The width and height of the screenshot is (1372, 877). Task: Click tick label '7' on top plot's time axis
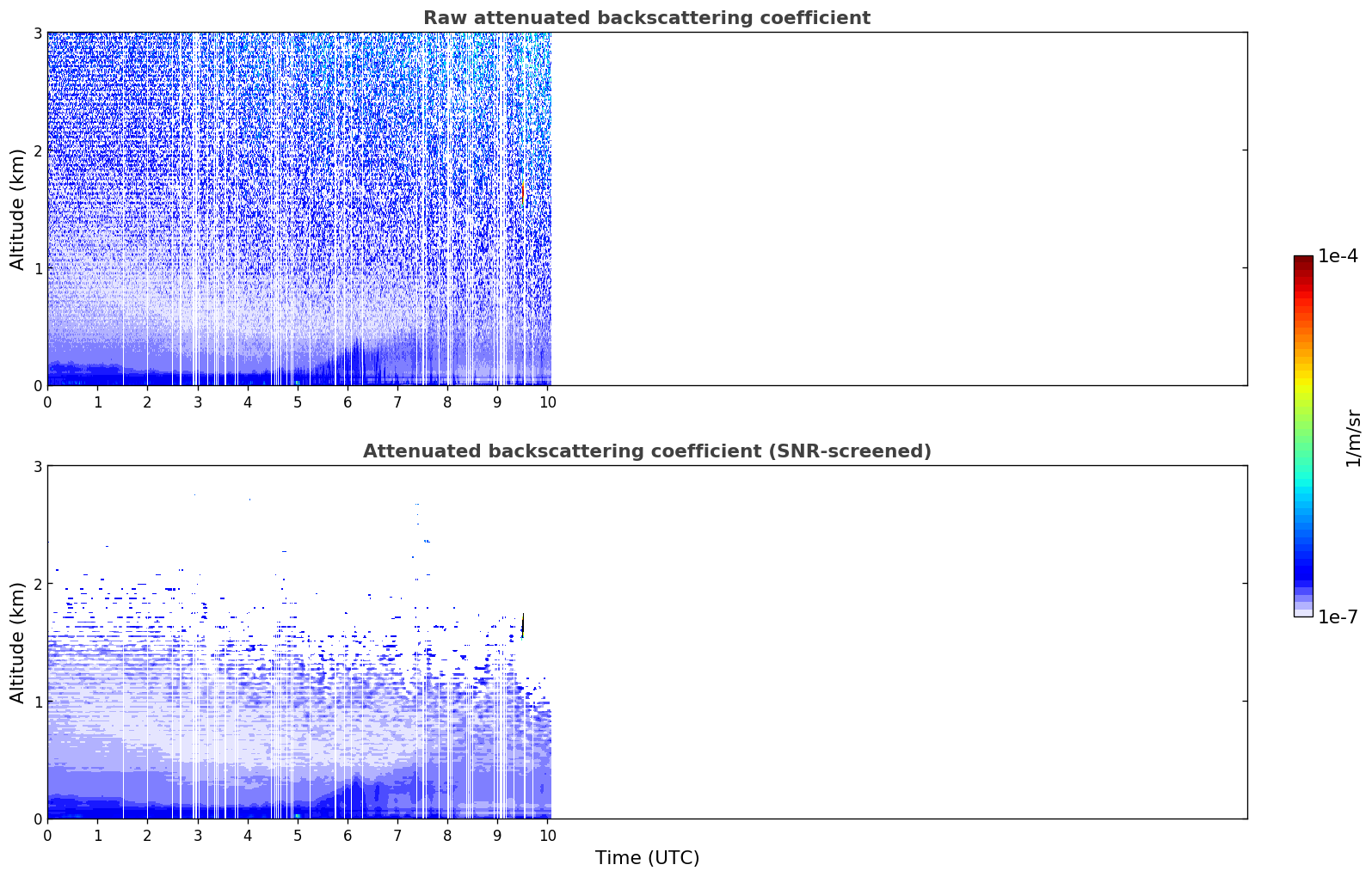(x=397, y=402)
